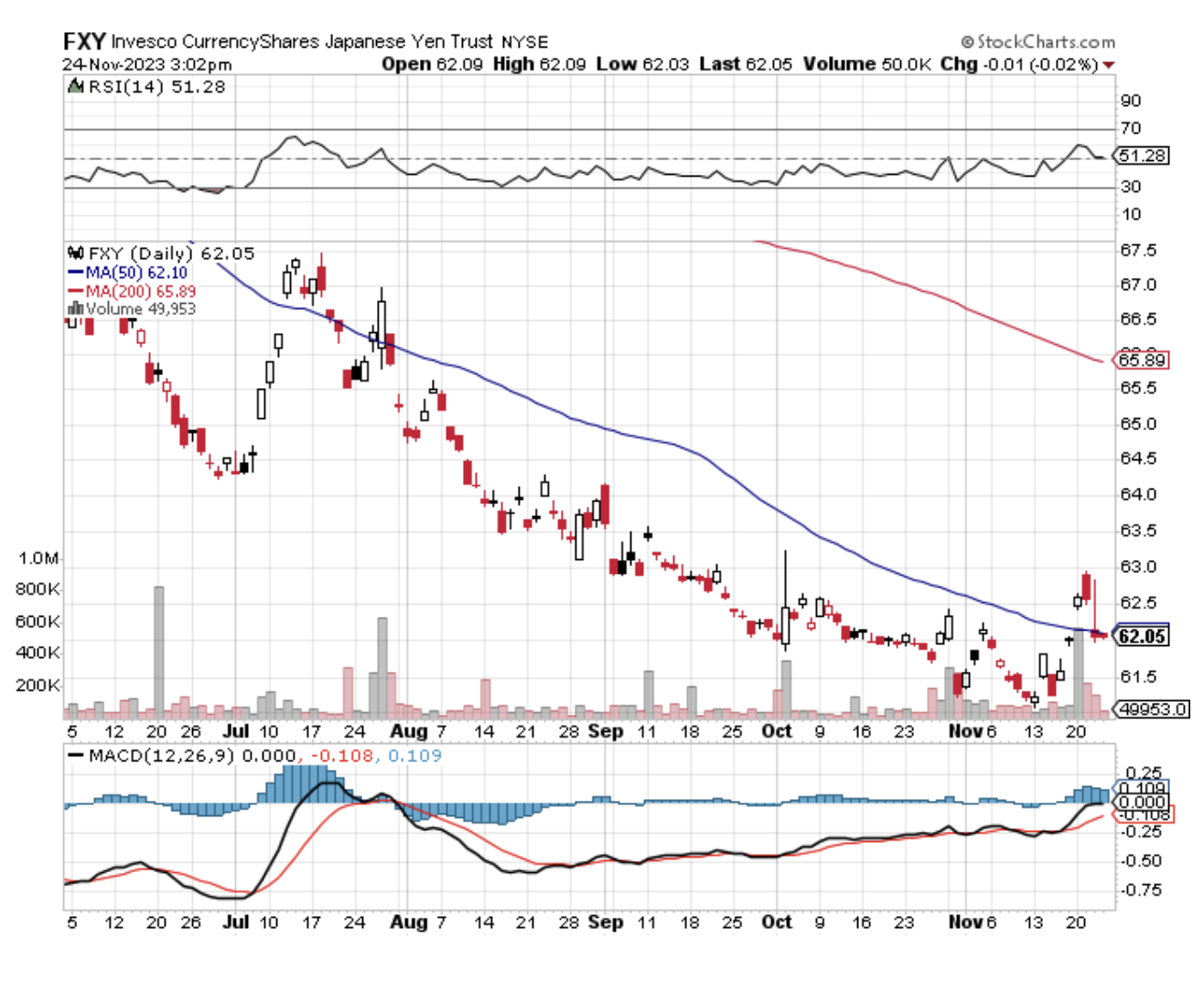
Task: Click the -0.50 label on the MACD scale
Action: coord(1140,861)
